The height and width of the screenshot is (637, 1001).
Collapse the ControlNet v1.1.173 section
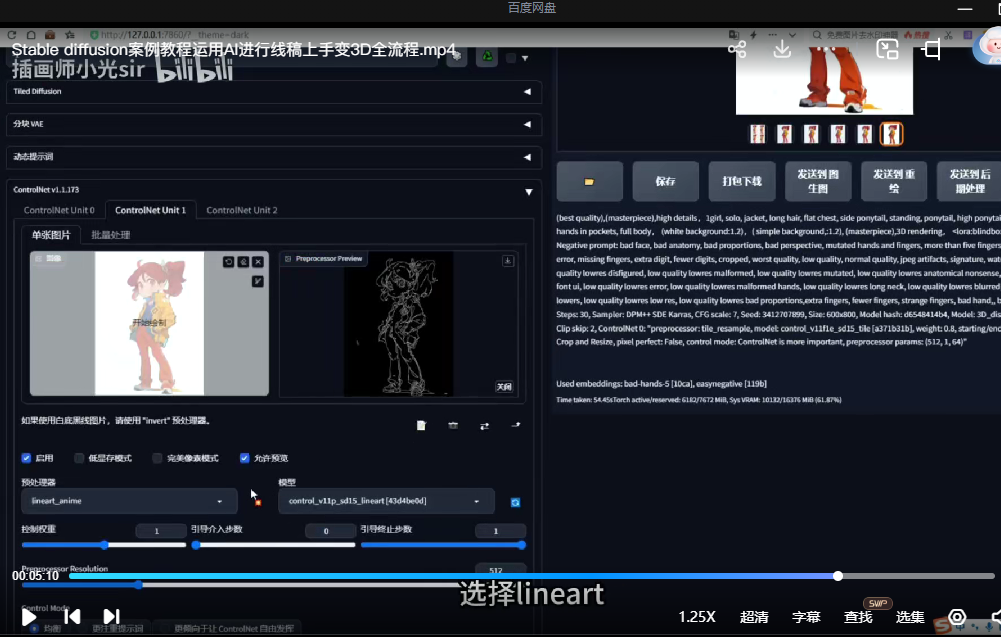coord(529,191)
